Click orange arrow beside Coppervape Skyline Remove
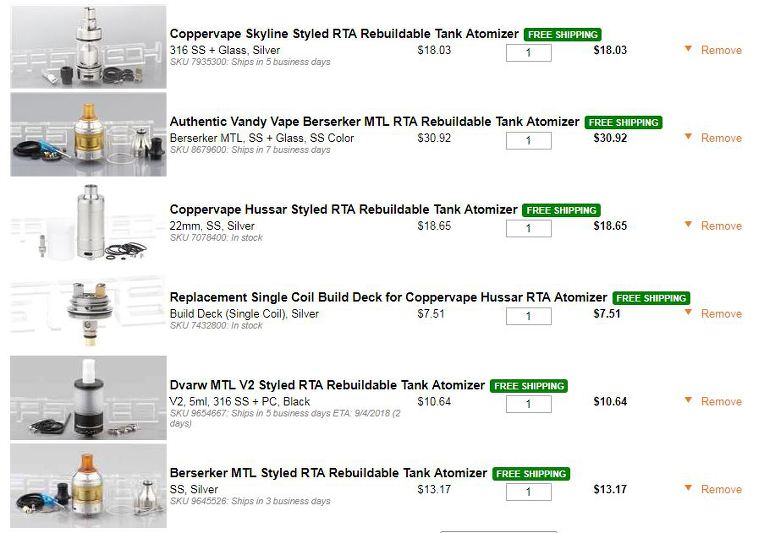764x533 pixels. pyautogui.click(x=688, y=49)
